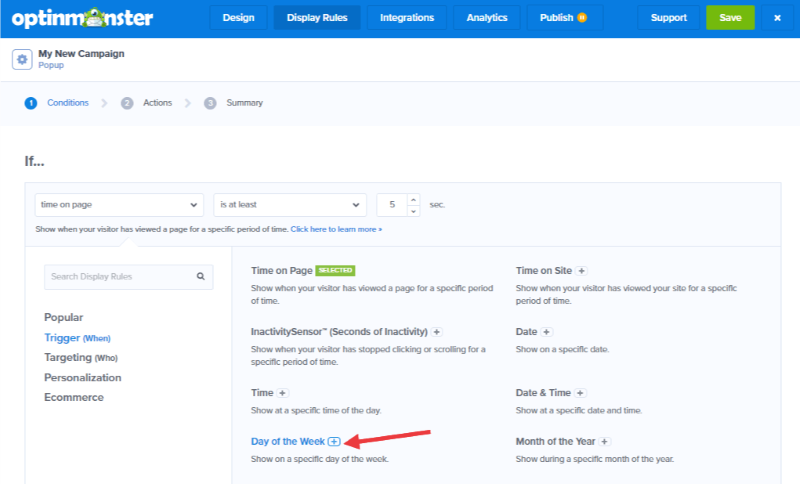Add the Date & Time rule plus icon
This screenshot has width=800, height=484.
coord(580,393)
